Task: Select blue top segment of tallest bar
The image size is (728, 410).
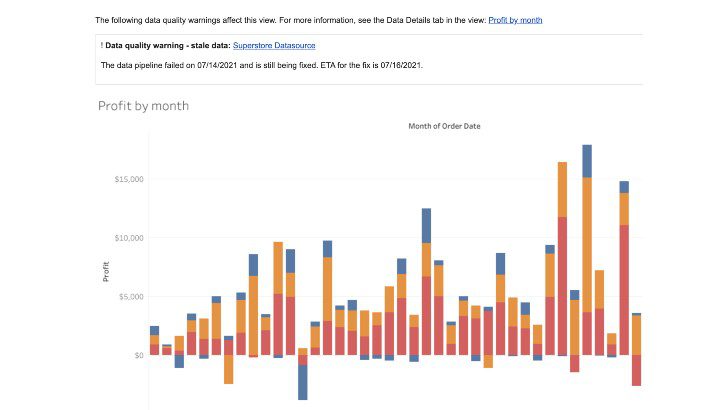Action: click(587, 161)
